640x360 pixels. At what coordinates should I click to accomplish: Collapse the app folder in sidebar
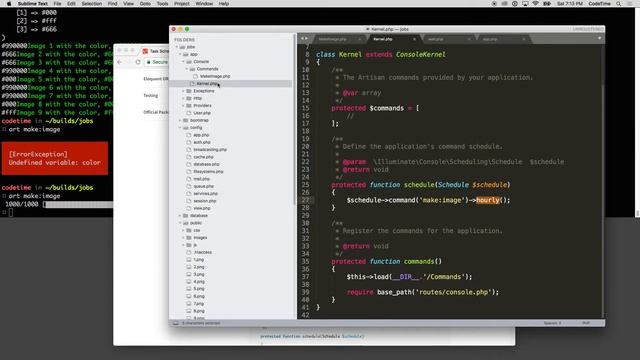tap(180, 54)
